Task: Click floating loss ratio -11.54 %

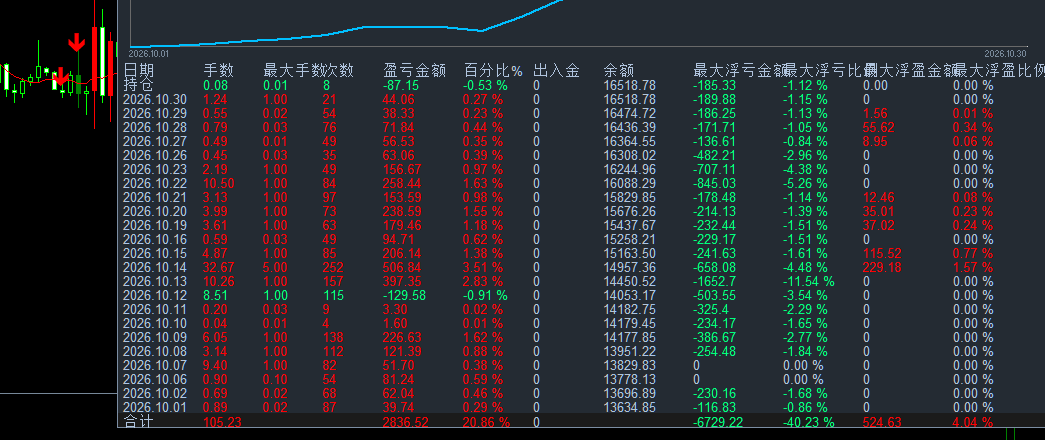Action: click(x=808, y=281)
